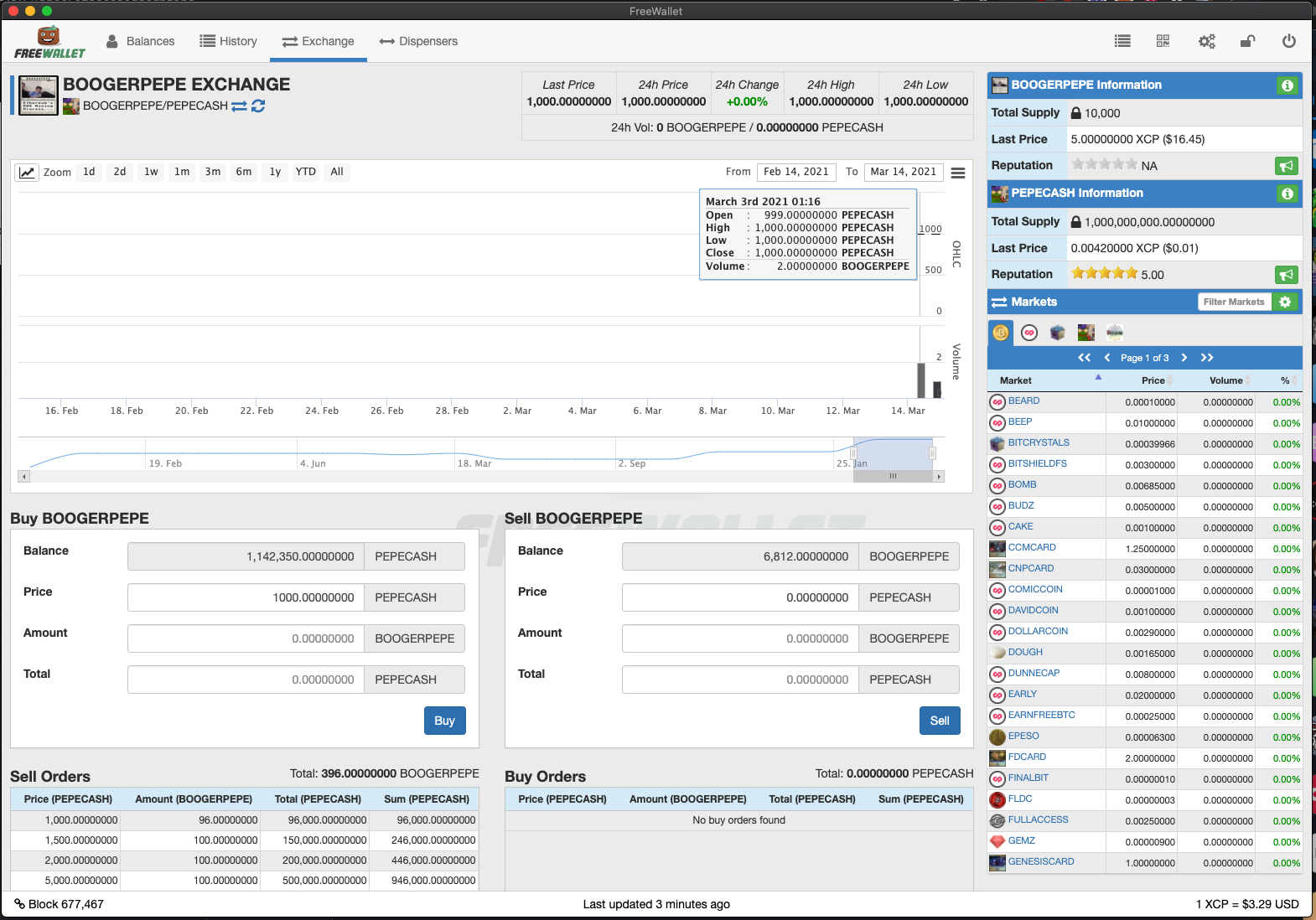Set chart zoom to YTD
Image resolution: width=1316 pixels, height=920 pixels.
coord(306,172)
